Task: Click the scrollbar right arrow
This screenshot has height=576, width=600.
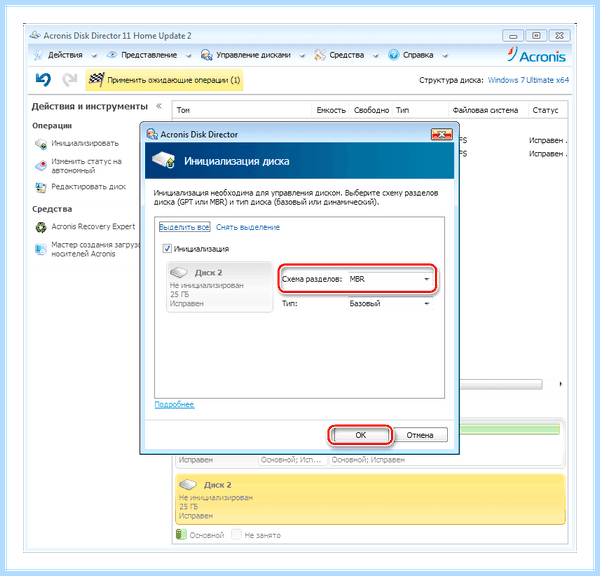Action: coord(561,384)
